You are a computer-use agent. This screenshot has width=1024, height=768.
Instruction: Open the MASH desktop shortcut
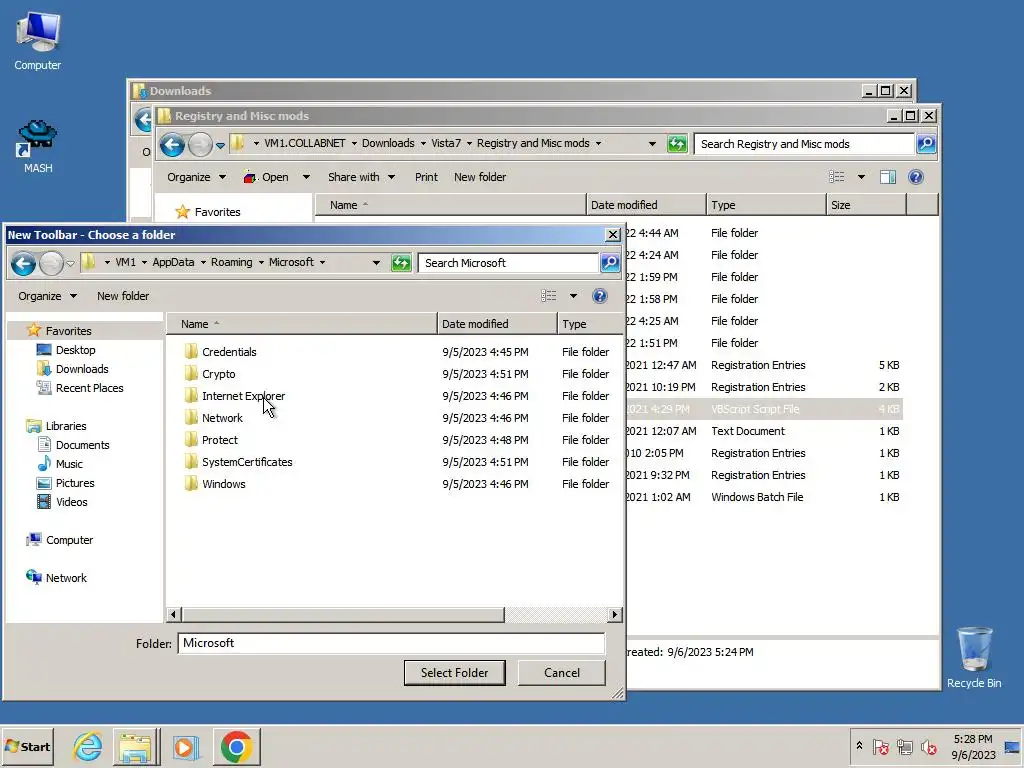tap(37, 146)
